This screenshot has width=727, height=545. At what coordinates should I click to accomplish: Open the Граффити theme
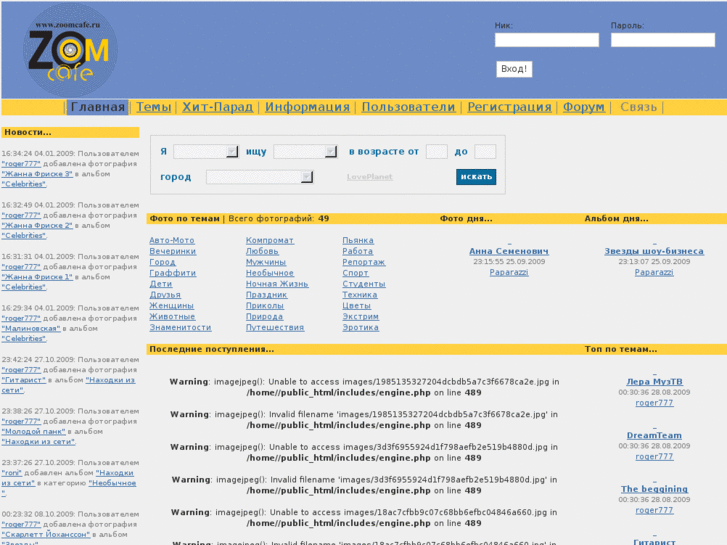(172, 273)
